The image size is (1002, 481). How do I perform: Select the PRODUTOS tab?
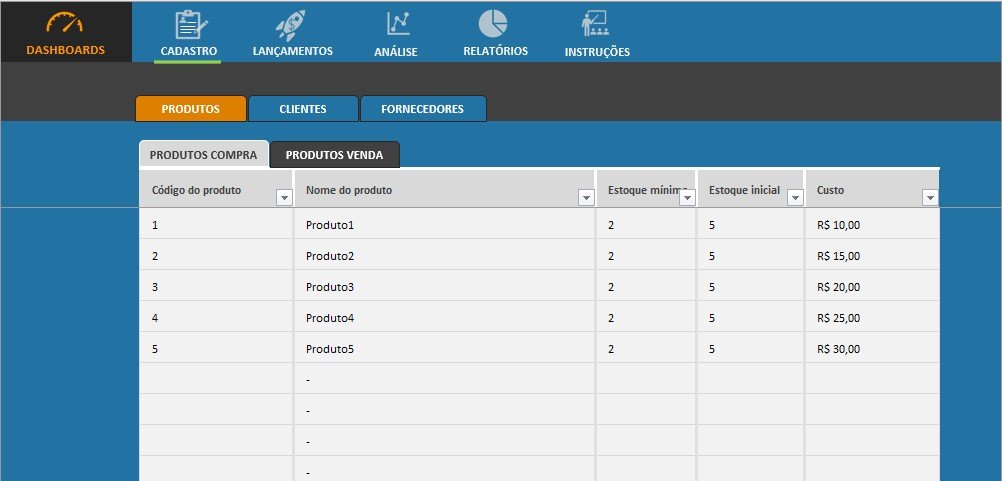click(190, 109)
